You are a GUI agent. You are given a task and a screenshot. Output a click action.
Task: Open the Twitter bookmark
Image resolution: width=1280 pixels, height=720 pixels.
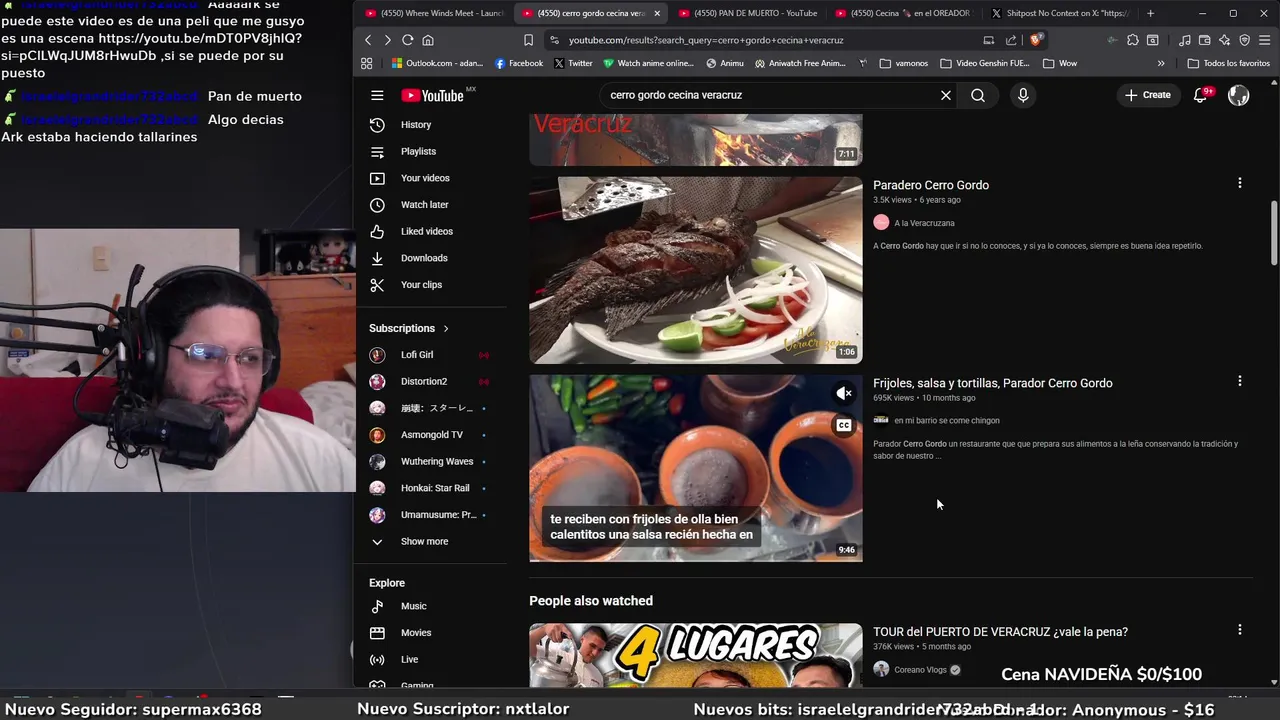[573, 63]
